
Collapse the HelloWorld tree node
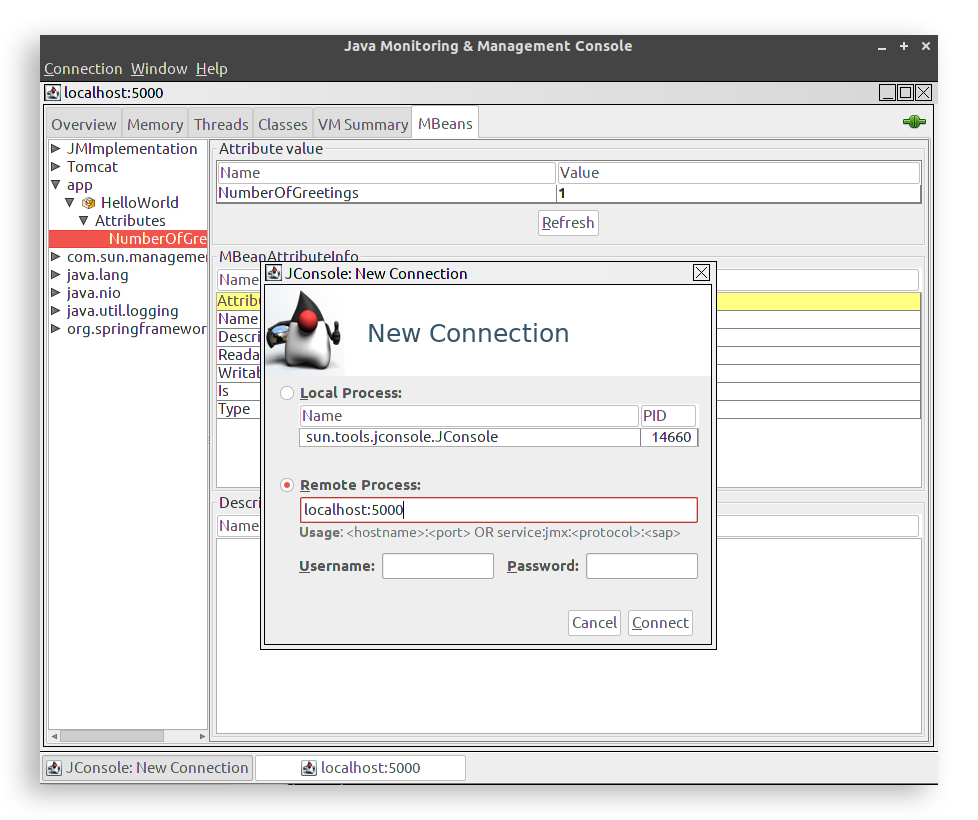point(70,203)
